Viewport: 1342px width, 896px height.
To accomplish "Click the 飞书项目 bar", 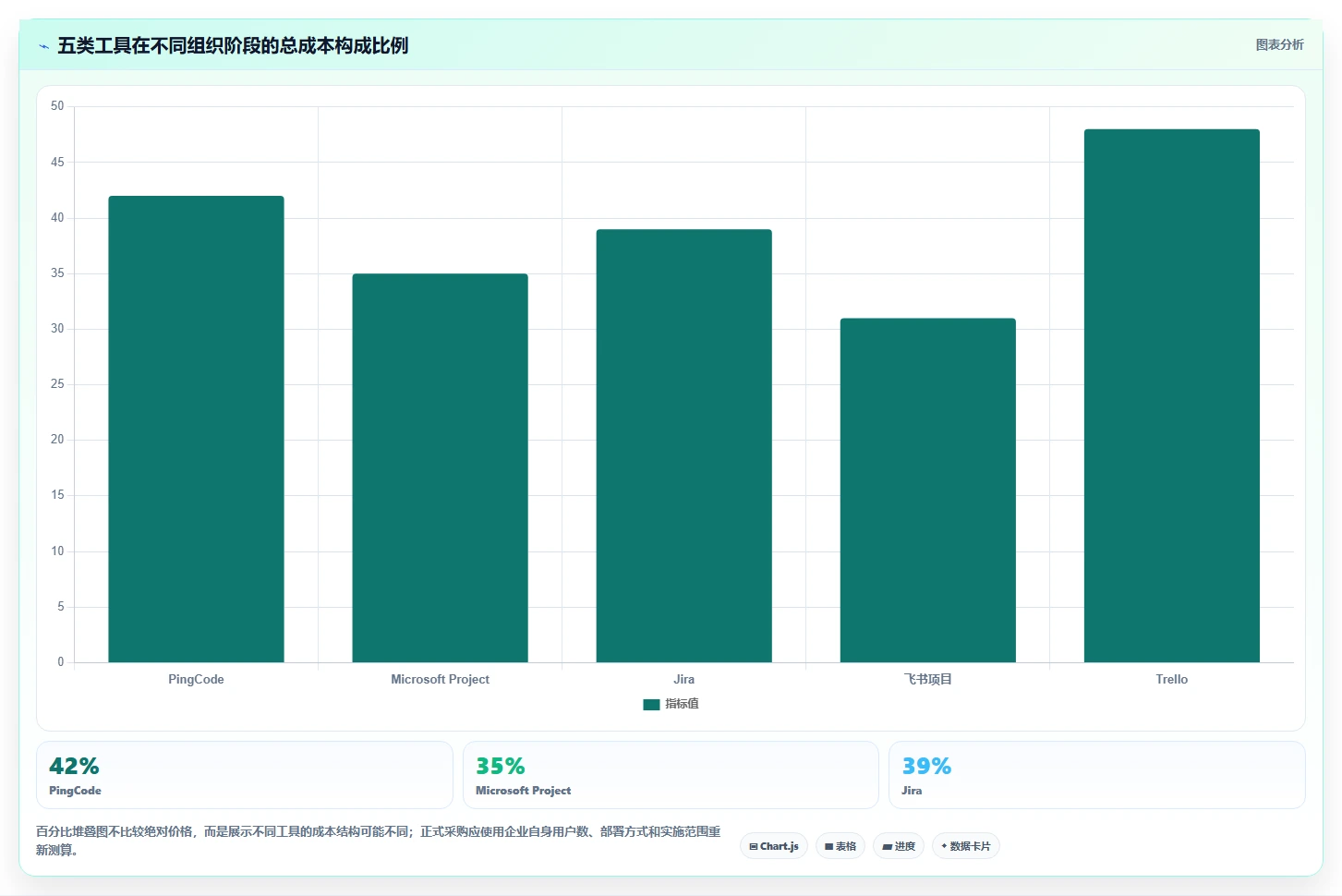I will coord(927,490).
